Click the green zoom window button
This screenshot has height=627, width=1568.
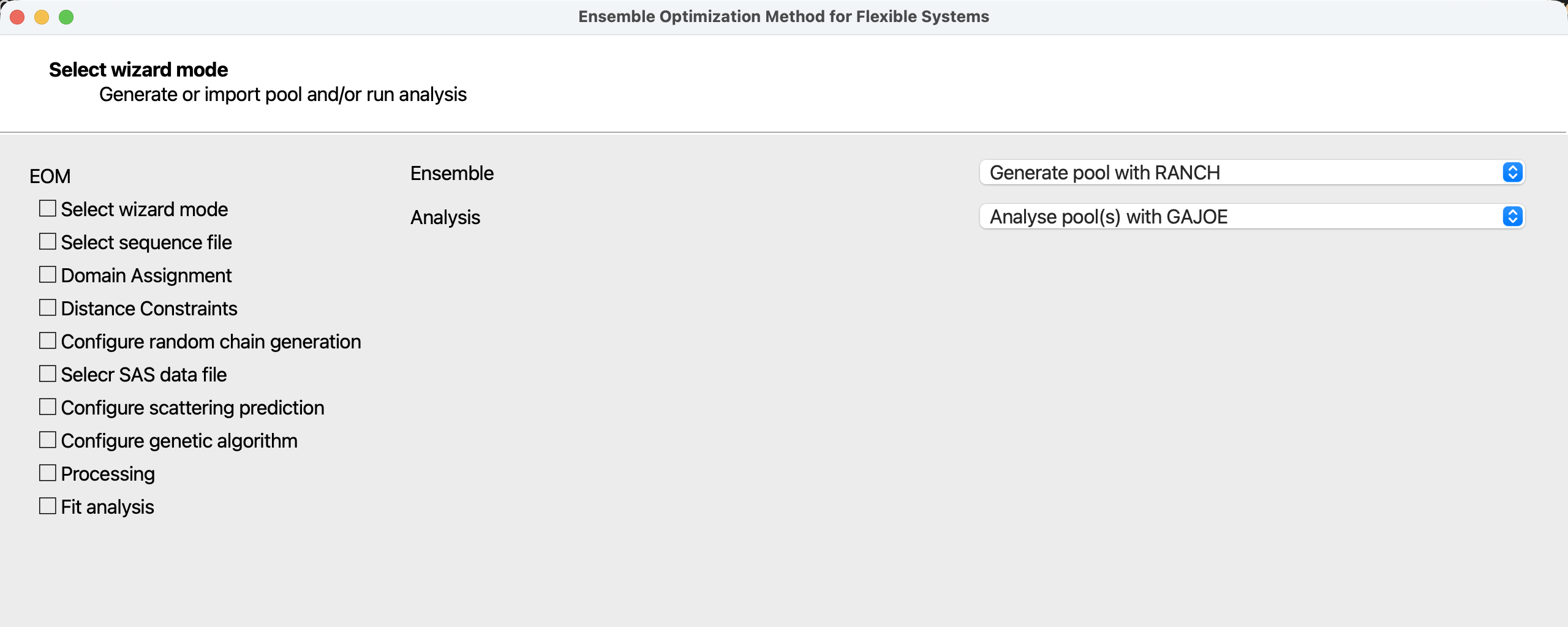click(x=66, y=17)
